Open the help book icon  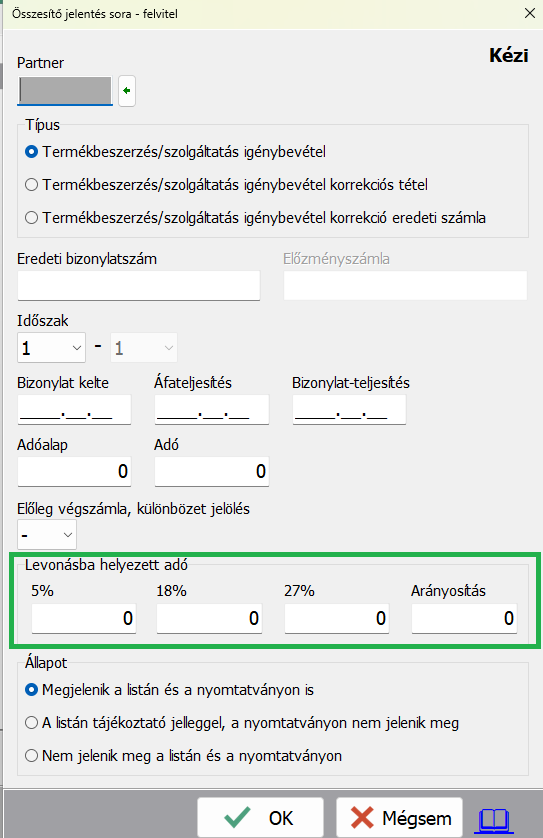pyautogui.click(x=494, y=819)
